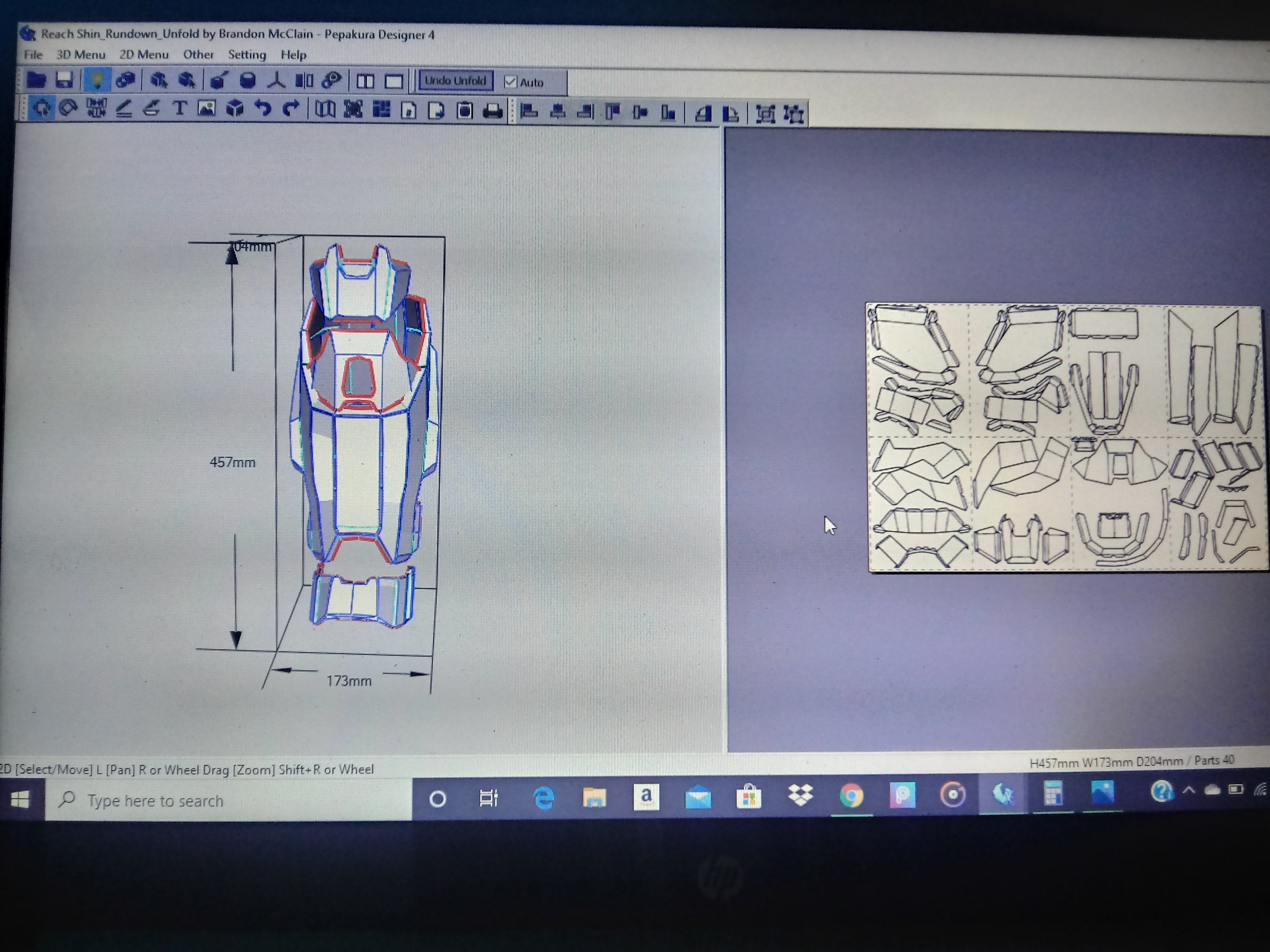Expand the system tray hidden icons chevron

coord(1189,790)
